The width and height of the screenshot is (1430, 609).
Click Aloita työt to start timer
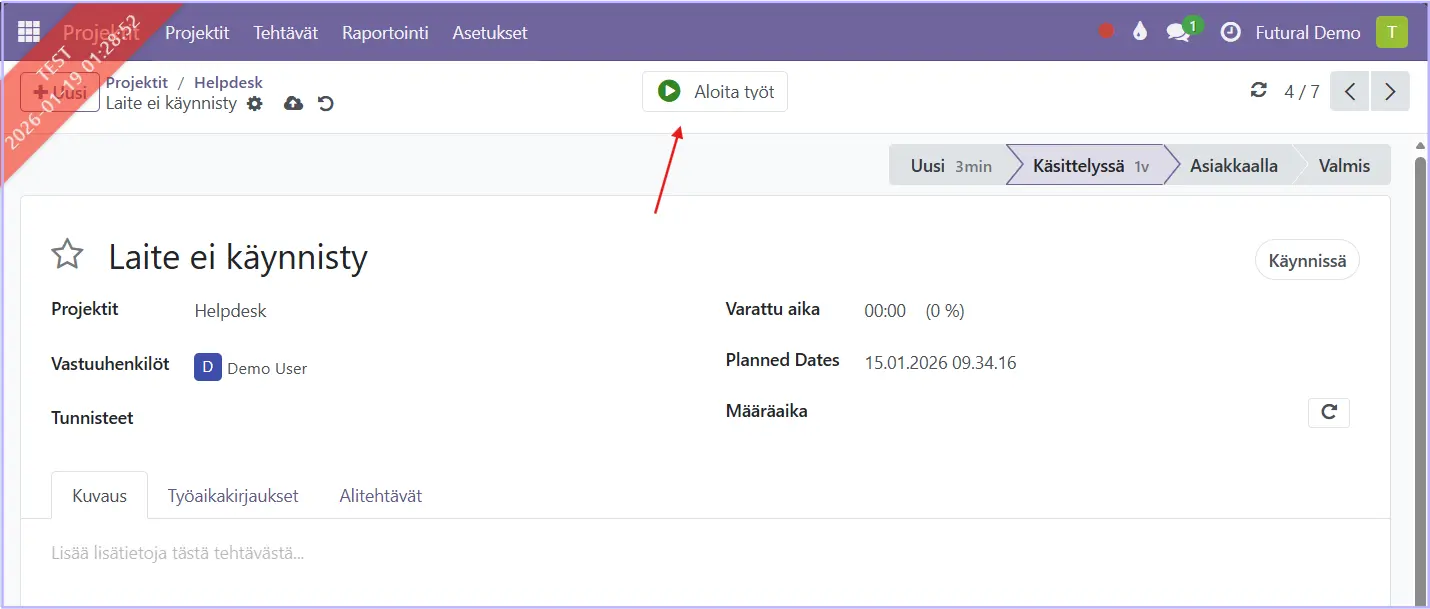715,92
